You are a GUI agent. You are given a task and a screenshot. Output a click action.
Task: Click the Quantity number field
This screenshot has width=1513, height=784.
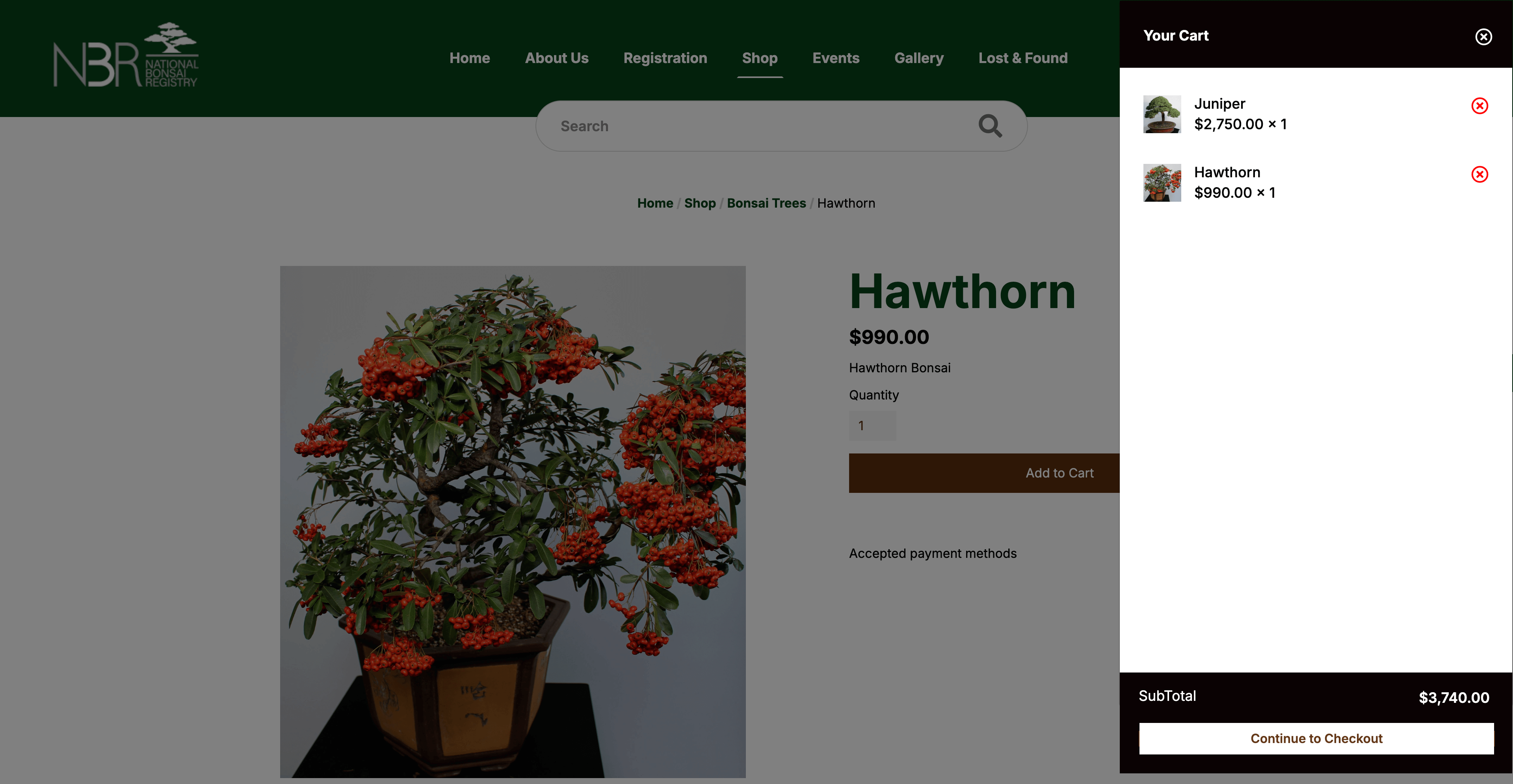tap(872, 426)
